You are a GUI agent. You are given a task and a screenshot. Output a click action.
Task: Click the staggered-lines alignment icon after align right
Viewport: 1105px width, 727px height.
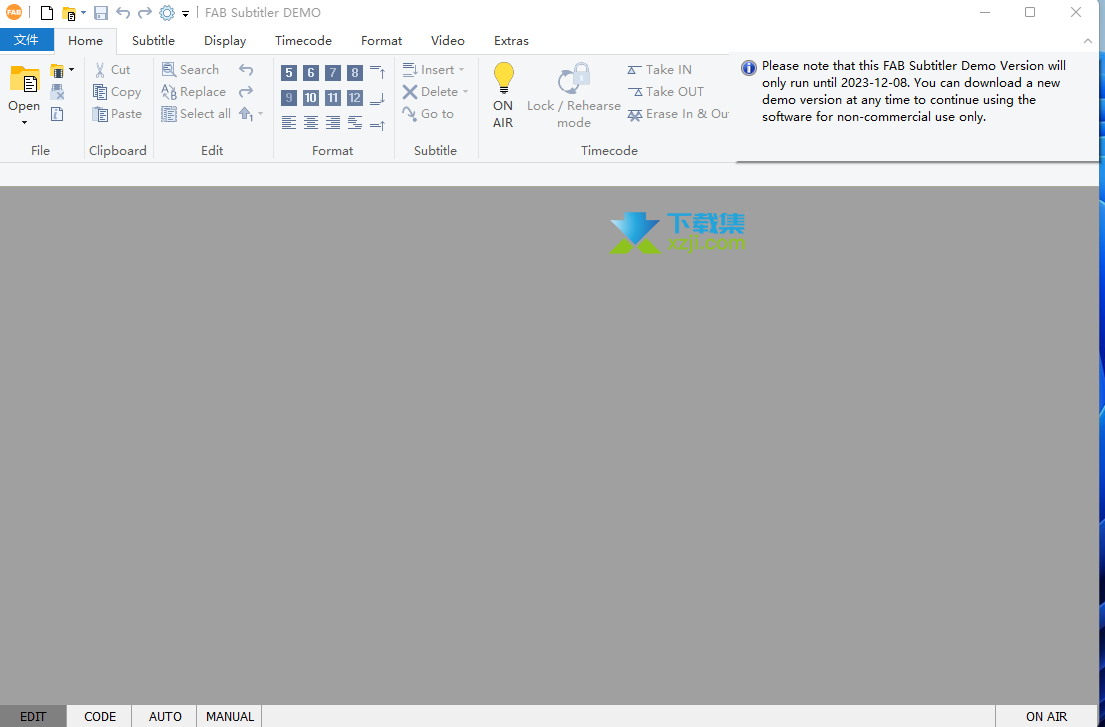[x=354, y=123]
